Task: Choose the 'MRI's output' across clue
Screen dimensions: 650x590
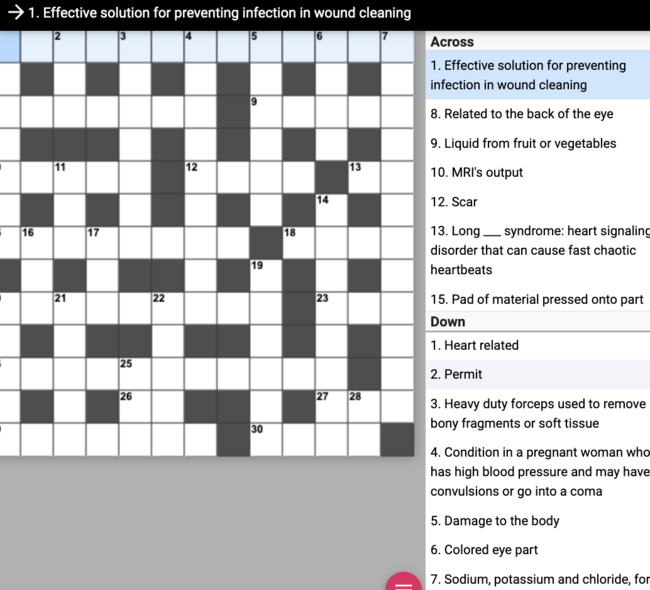Action: coord(476,172)
